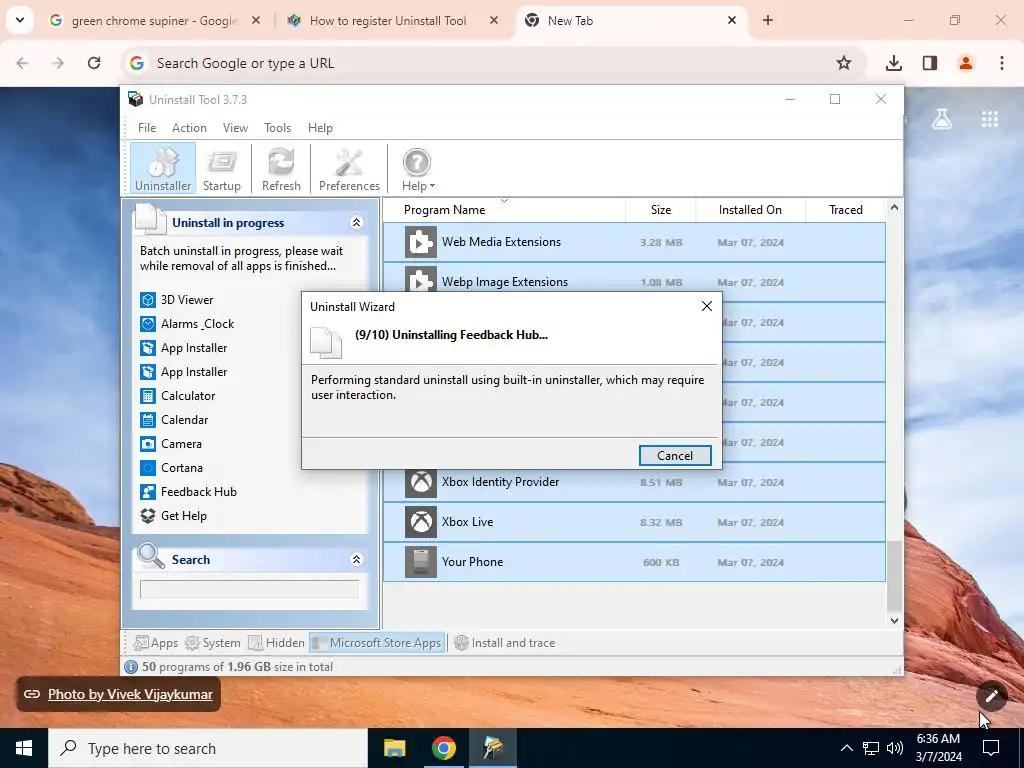Open the Action menu
Viewport: 1024px width, 768px height.
pyautogui.click(x=189, y=128)
